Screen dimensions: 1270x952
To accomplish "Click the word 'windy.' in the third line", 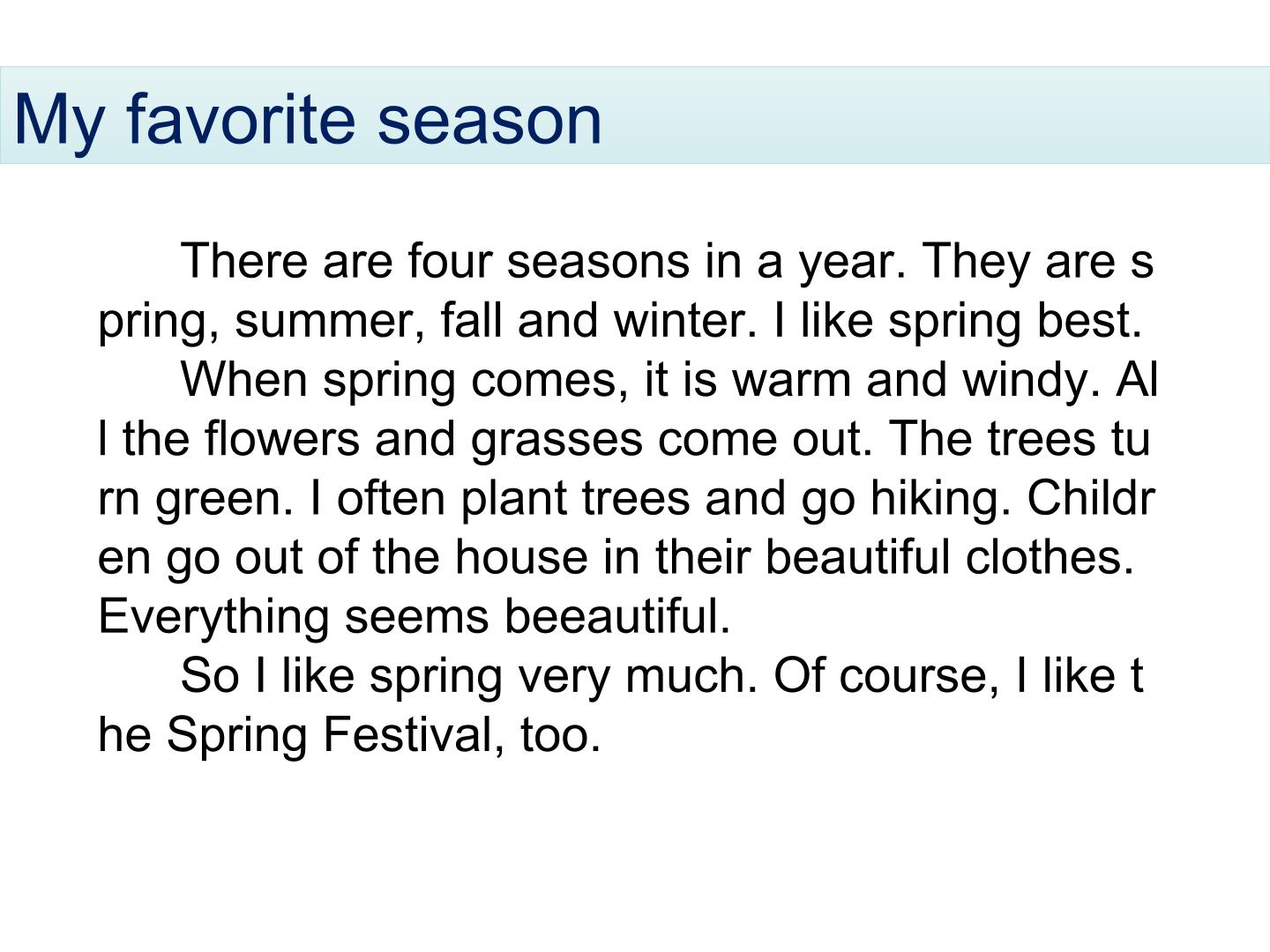I will (x=1030, y=379).
